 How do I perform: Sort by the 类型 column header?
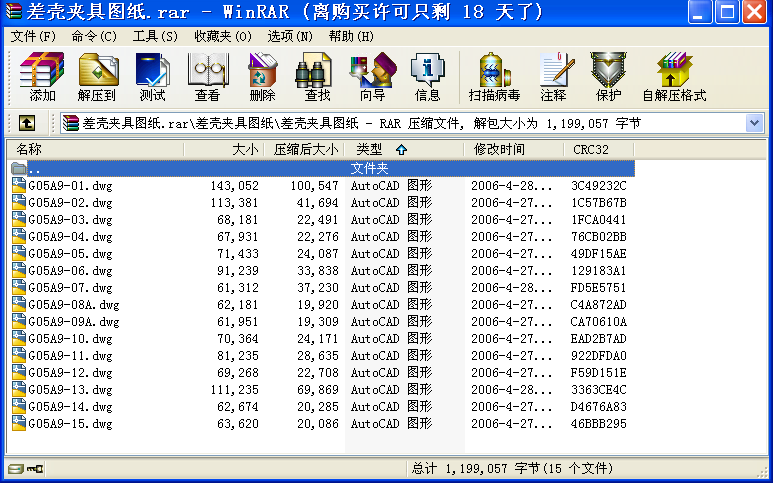370,149
